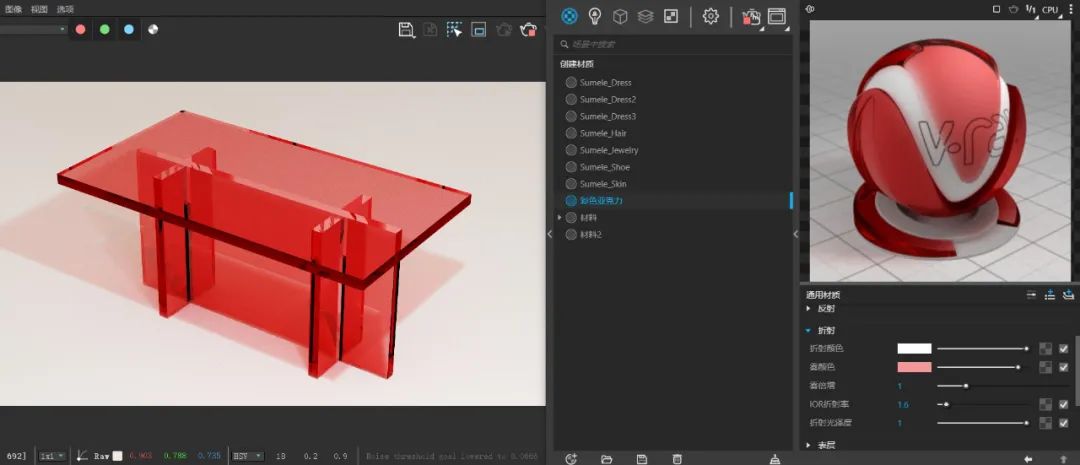This screenshot has width=1080, height=465.
Task: Toggle basic/advanced parameter switch icon
Action: point(1031,295)
